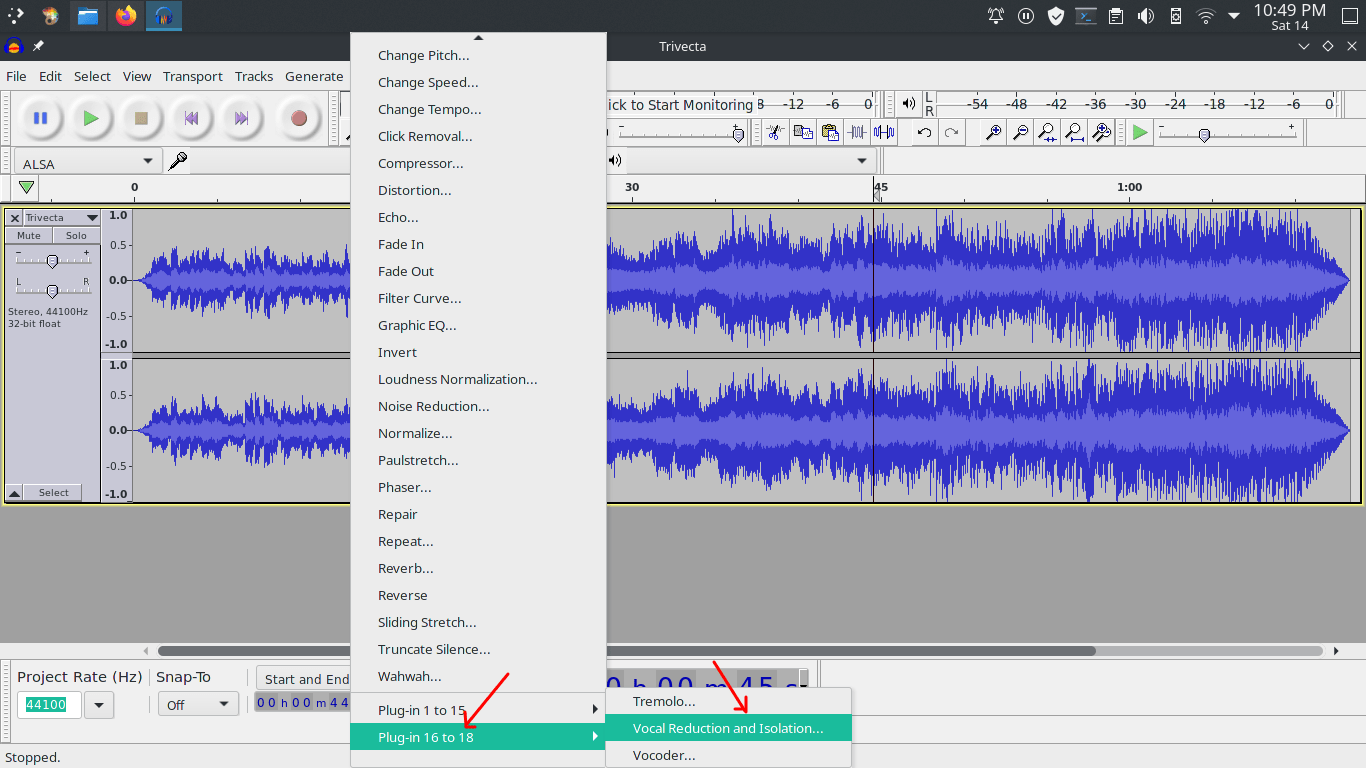Click the Select button under track panel

tap(53, 493)
